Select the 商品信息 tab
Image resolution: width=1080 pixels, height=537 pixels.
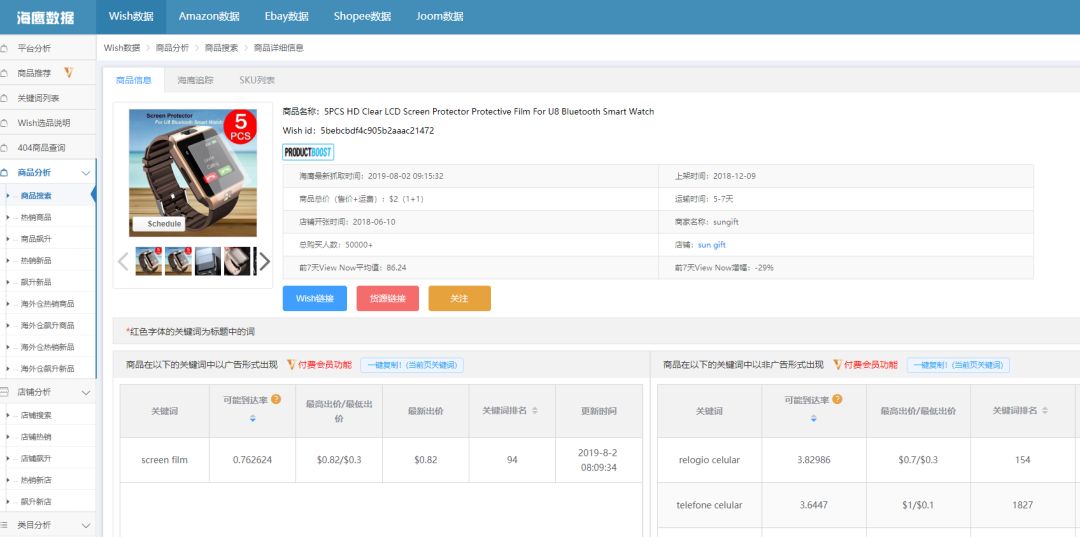(x=134, y=80)
